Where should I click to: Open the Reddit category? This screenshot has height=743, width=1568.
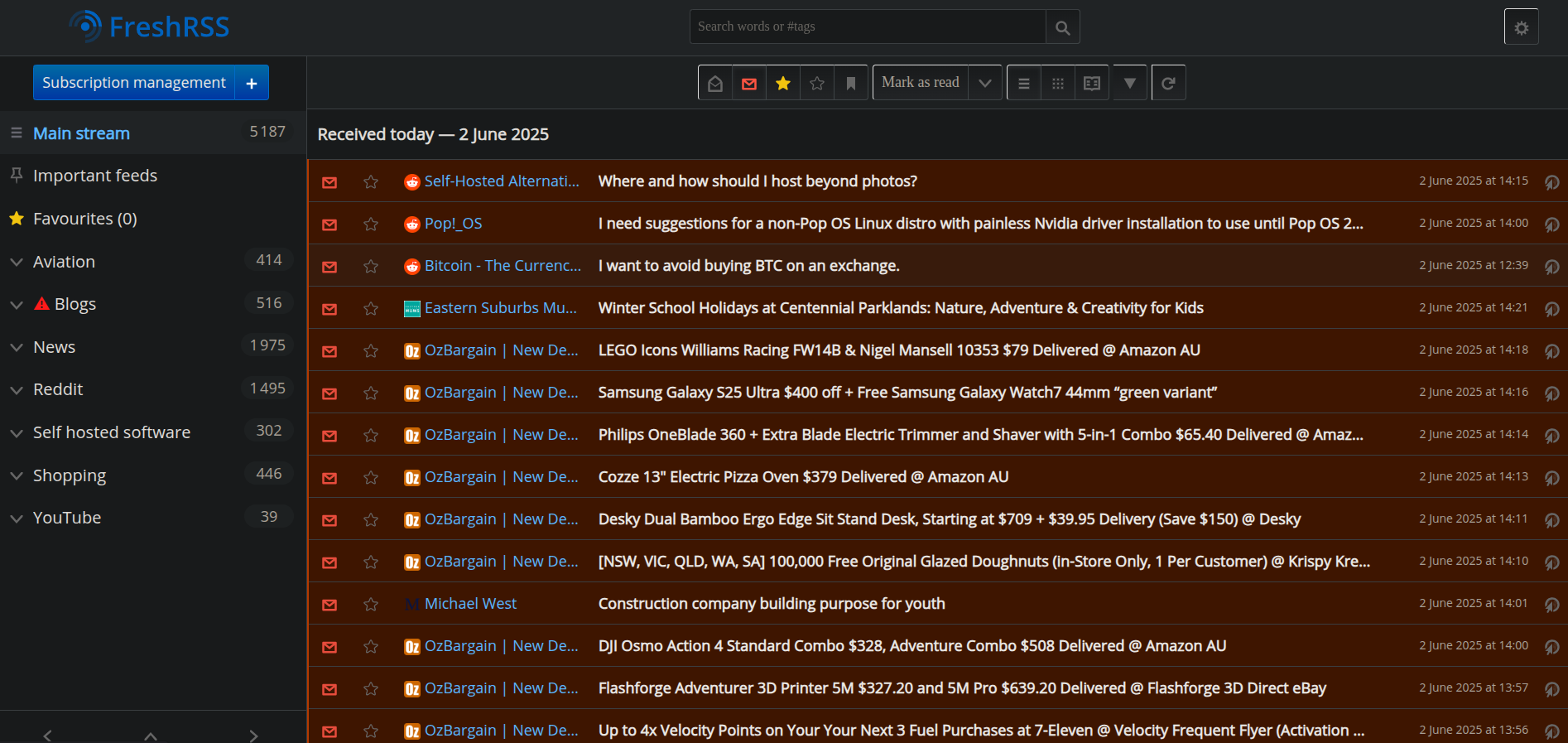point(58,389)
